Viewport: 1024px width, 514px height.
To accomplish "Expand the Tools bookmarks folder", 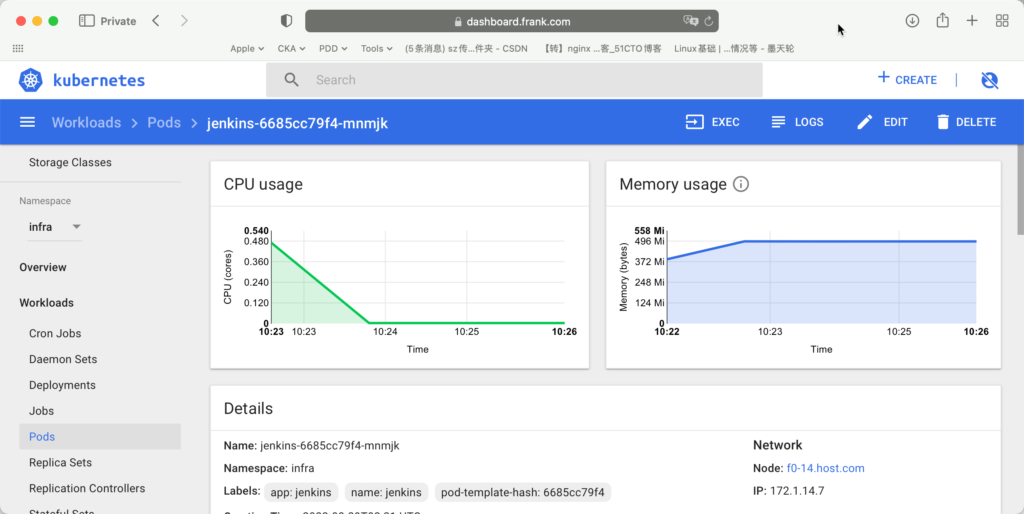I will 376,48.
